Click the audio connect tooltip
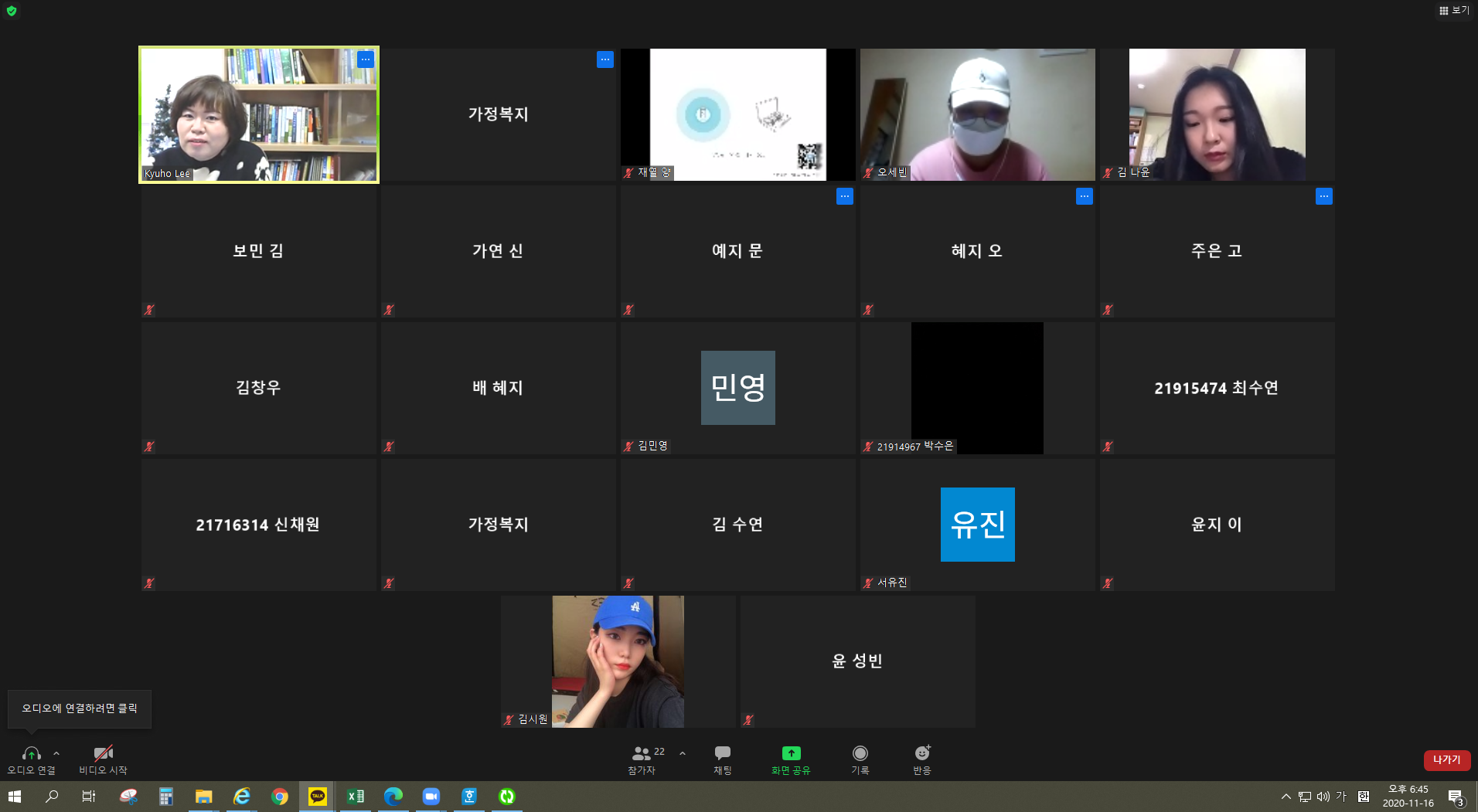 (x=80, y=708)
